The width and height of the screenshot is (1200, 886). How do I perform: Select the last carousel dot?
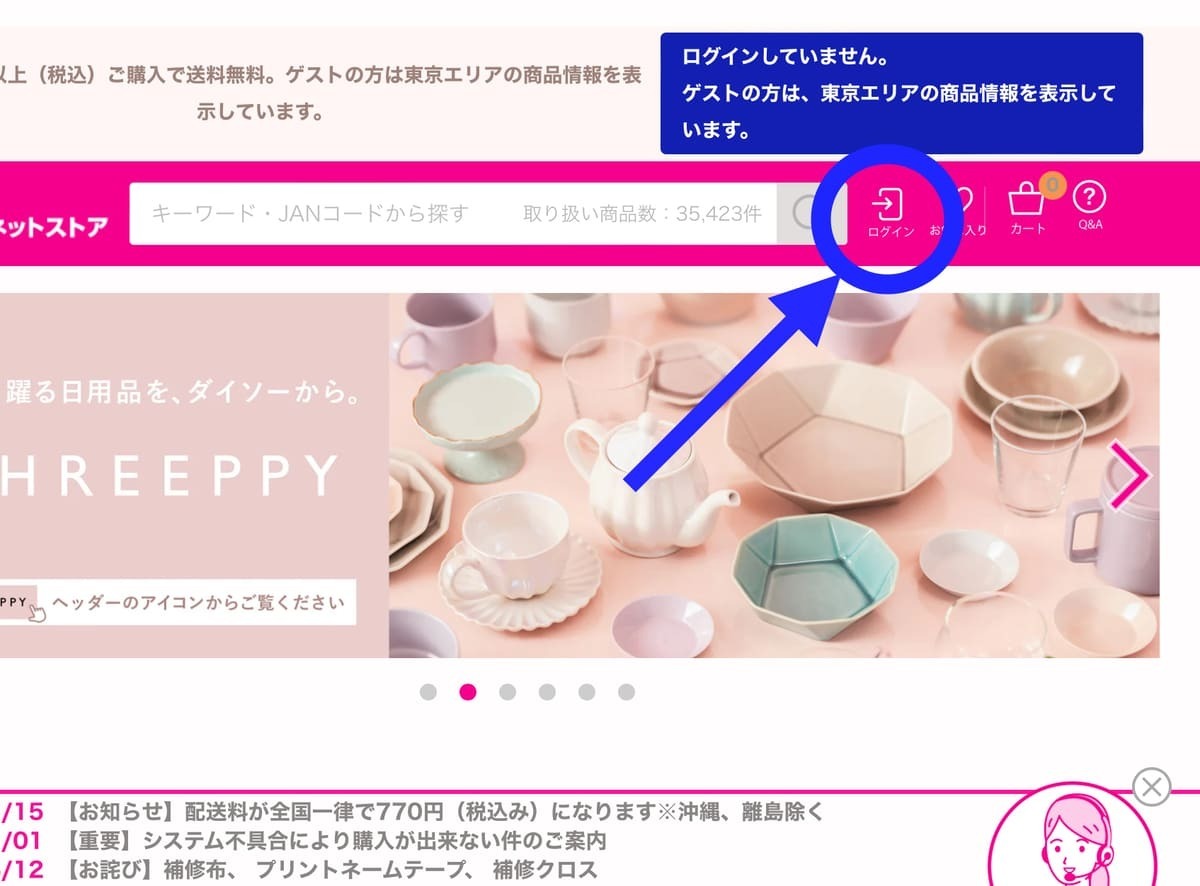point(626,692)
